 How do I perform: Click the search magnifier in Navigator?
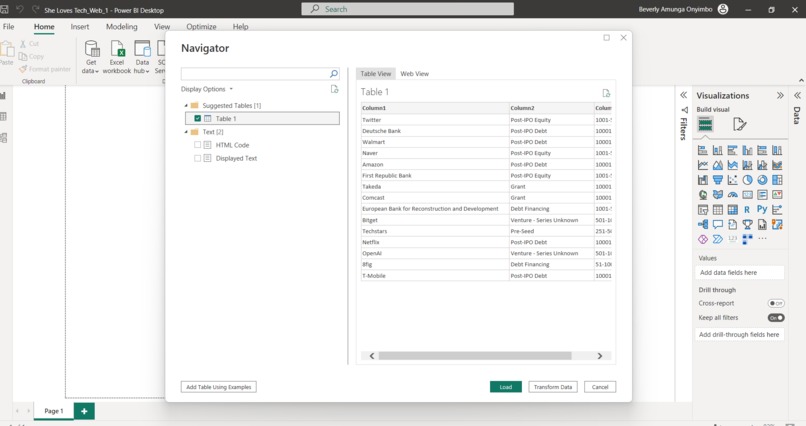334,74
